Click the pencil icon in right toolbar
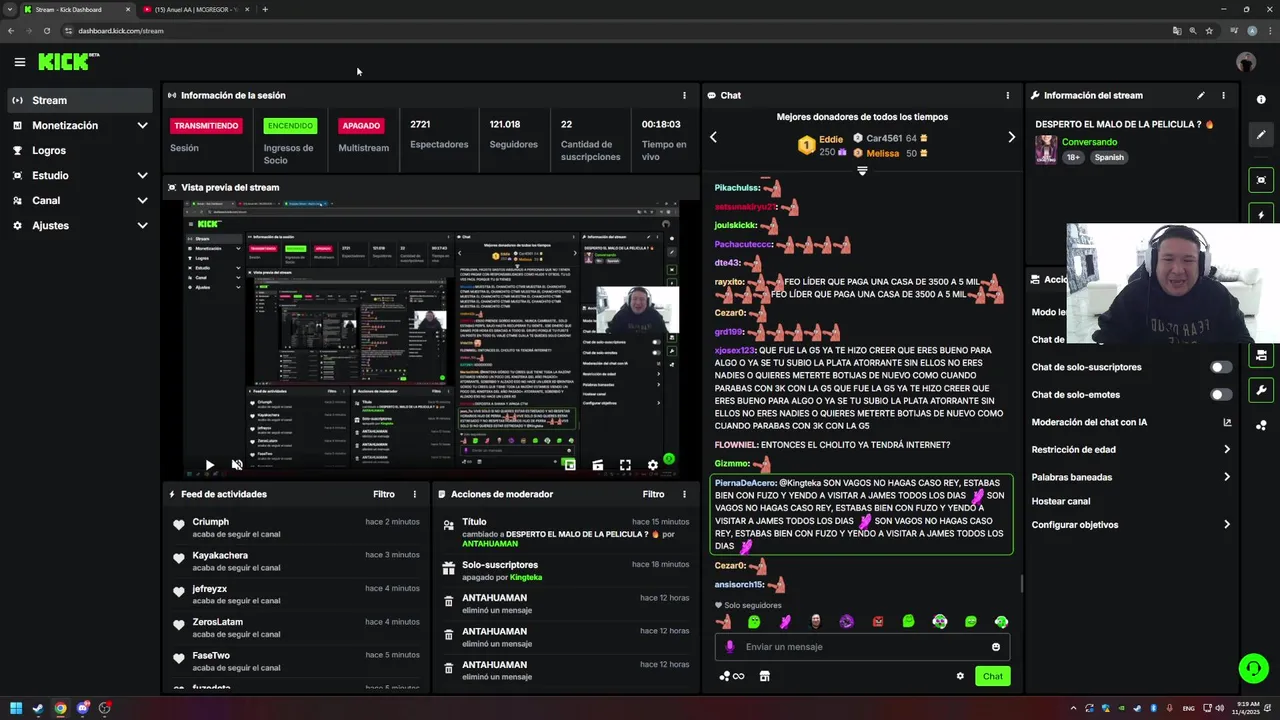The image size is (1280, 720). pos(1261,135)
